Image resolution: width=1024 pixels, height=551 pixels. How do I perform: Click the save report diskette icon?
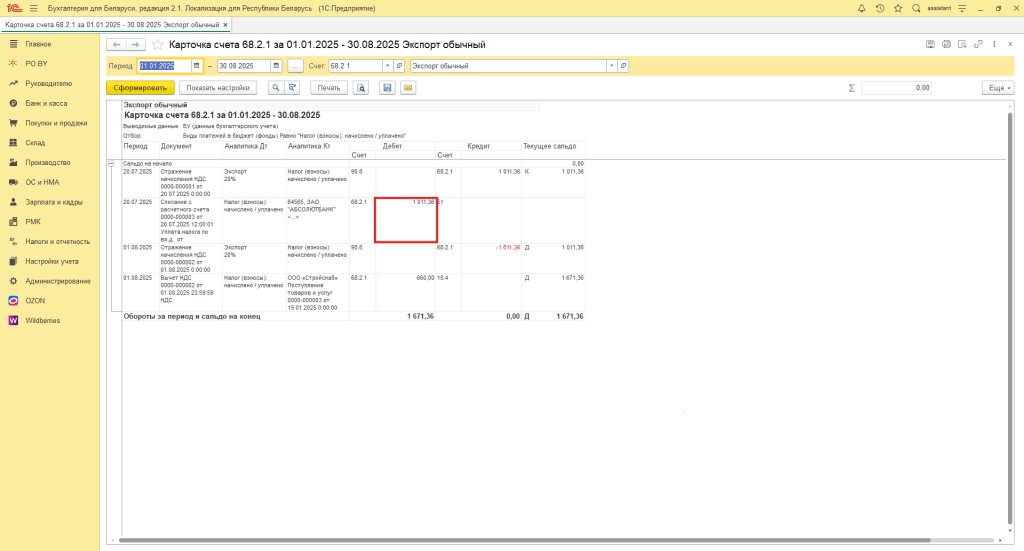[387, 87]
